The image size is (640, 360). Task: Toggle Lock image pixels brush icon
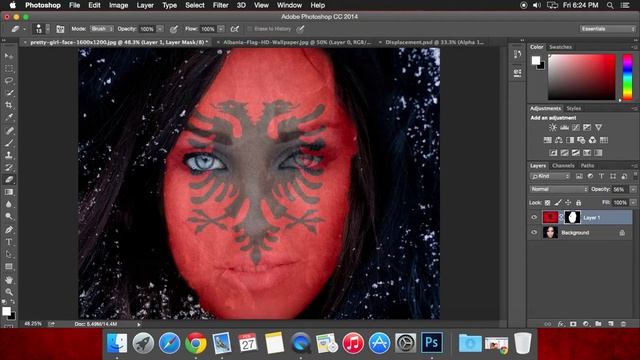pos(558,202)
